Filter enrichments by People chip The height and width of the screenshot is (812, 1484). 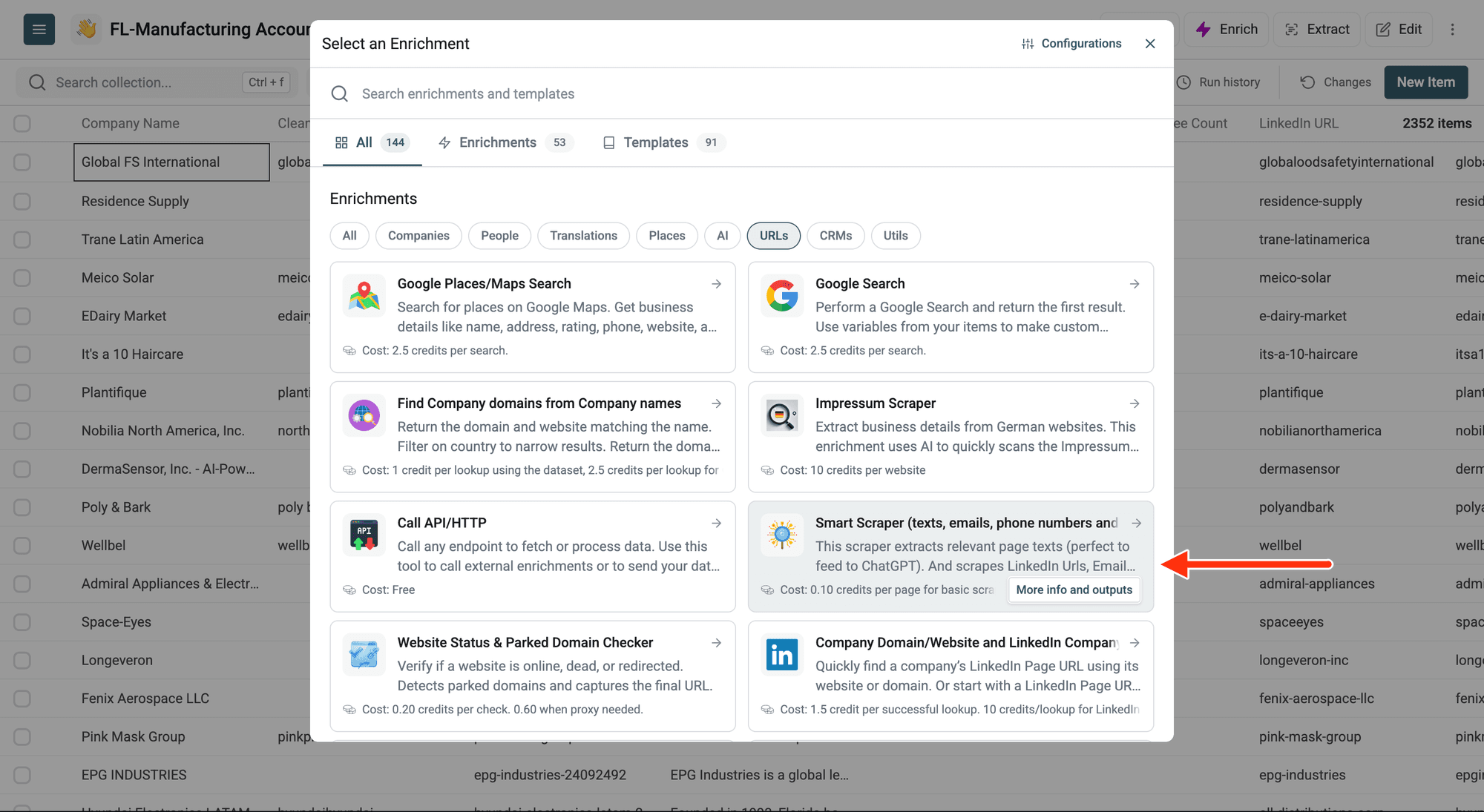point(499,236)
